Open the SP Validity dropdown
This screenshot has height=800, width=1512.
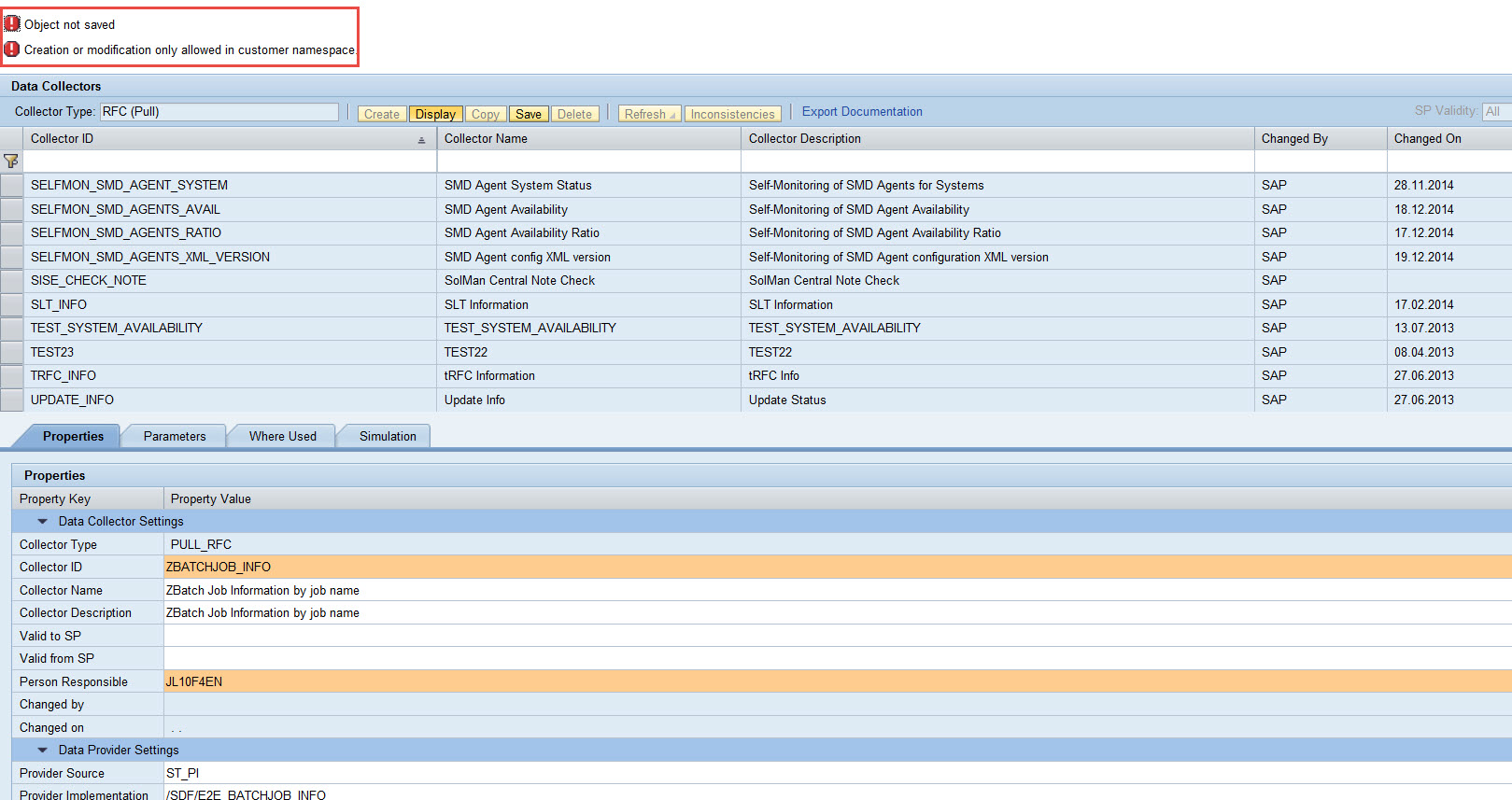[x=1496, y=111]
